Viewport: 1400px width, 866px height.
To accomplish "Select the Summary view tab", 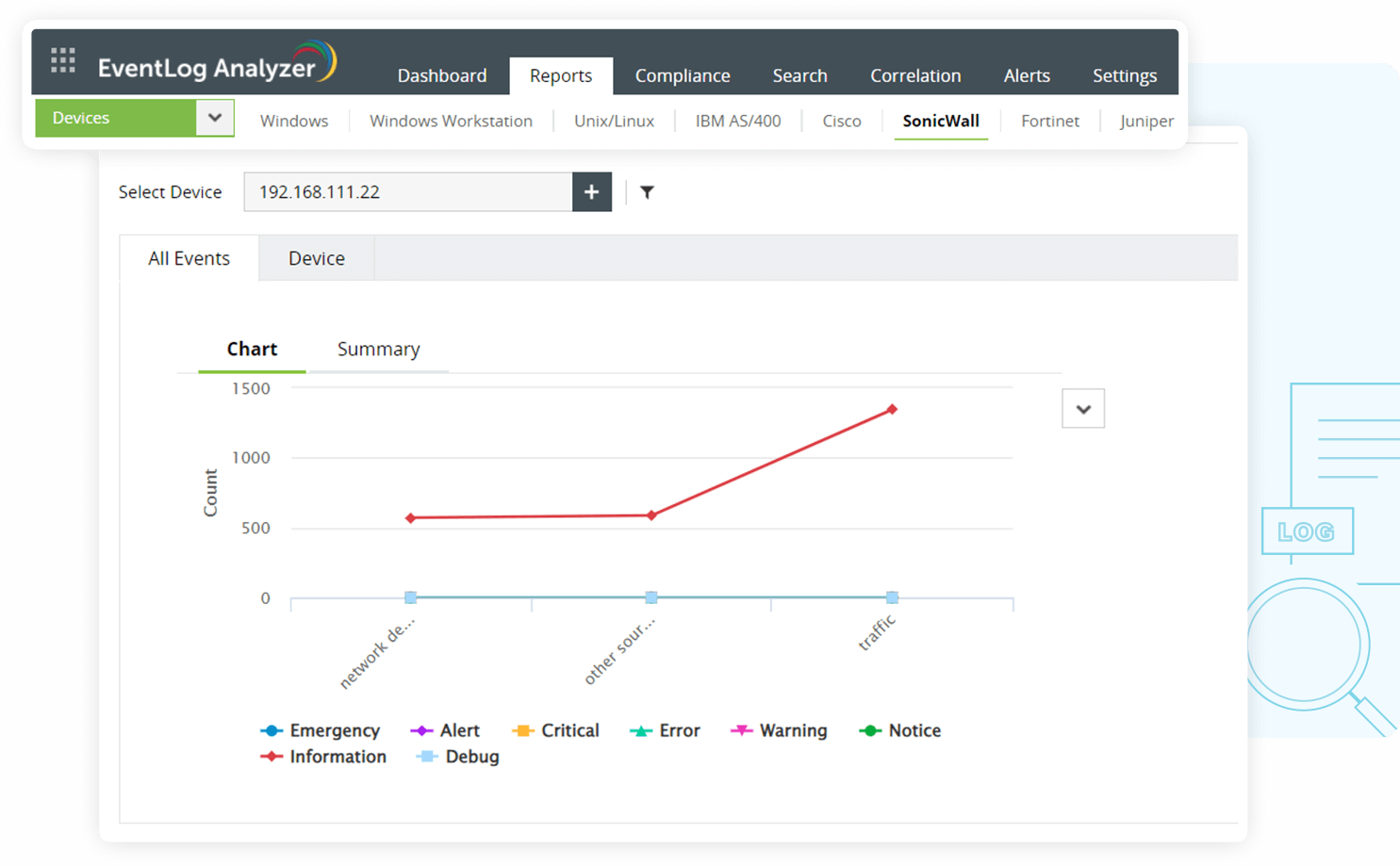I will coord(379,350).
